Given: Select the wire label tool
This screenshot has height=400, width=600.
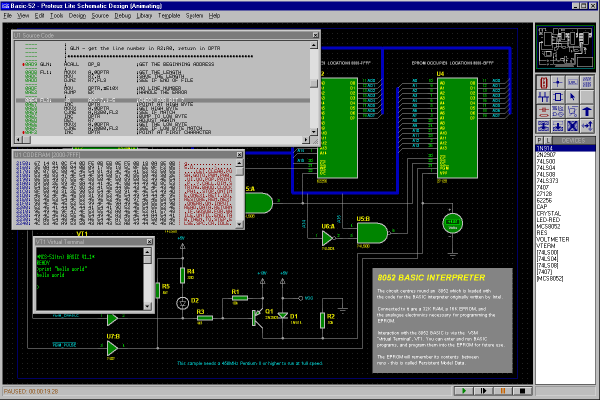Looking at the screenshot, I should [572, 82].
